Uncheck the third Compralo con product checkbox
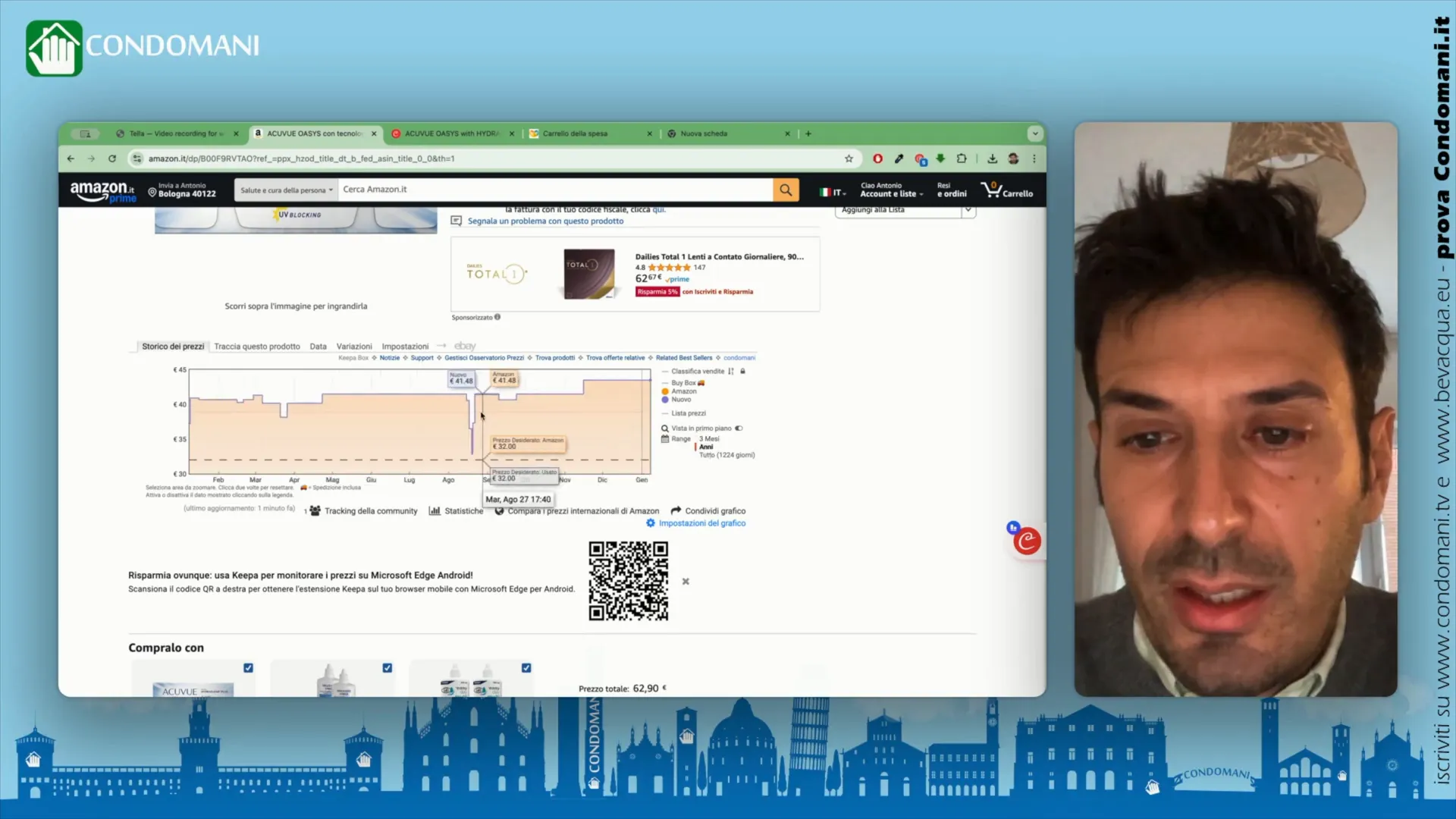This screenshot has width=1456, height=819. click(526, 668)
